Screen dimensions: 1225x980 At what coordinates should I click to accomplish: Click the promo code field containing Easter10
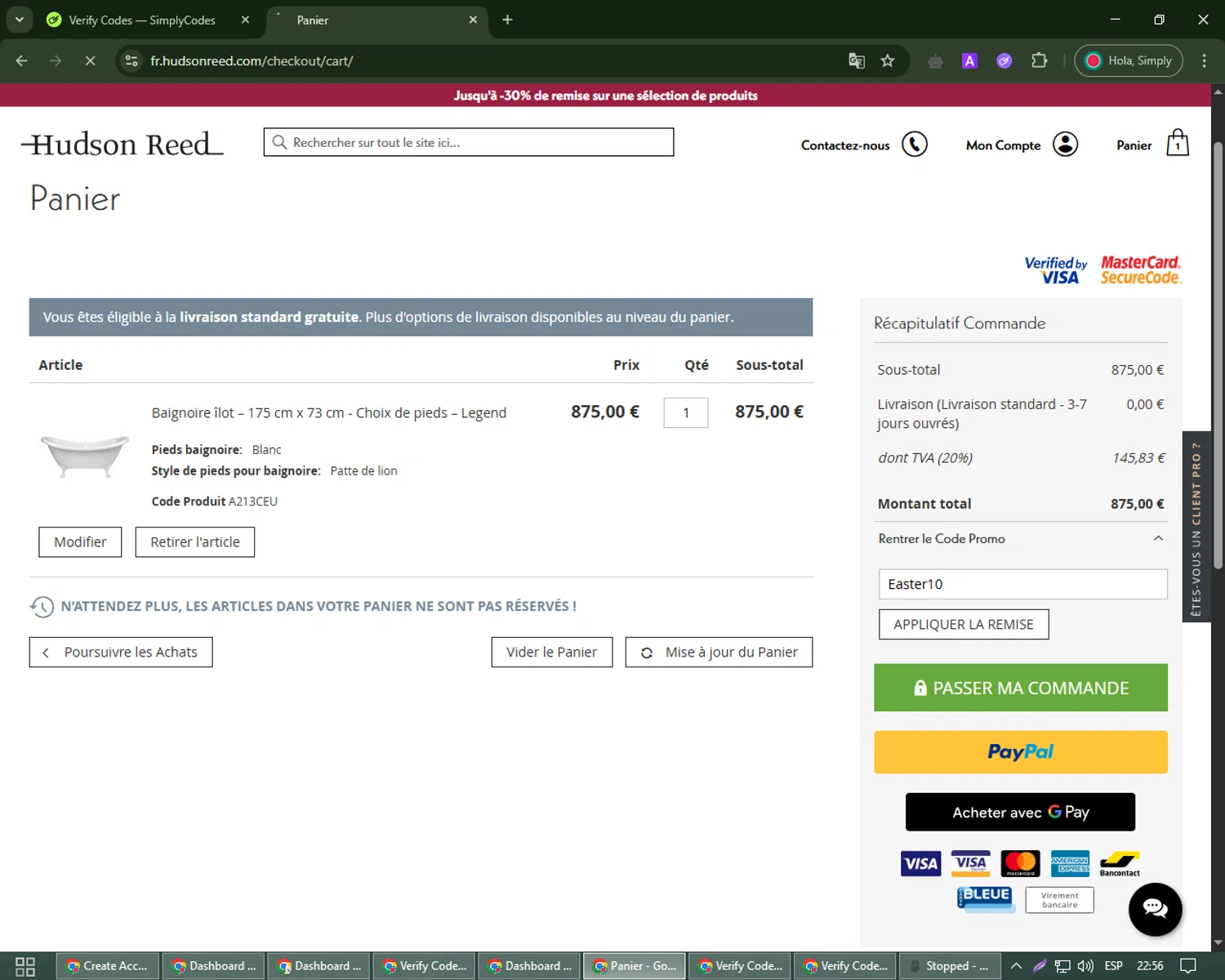pos(1023,584)
